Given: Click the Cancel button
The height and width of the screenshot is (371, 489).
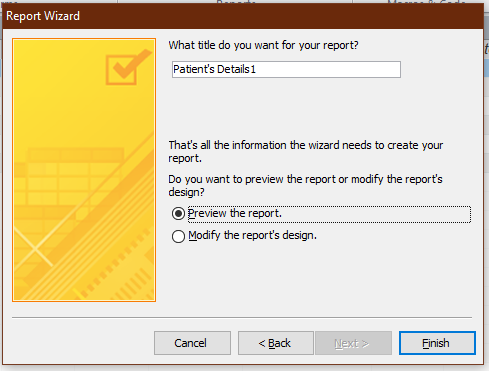Looking at the screenshot, I should coord(192,343).
